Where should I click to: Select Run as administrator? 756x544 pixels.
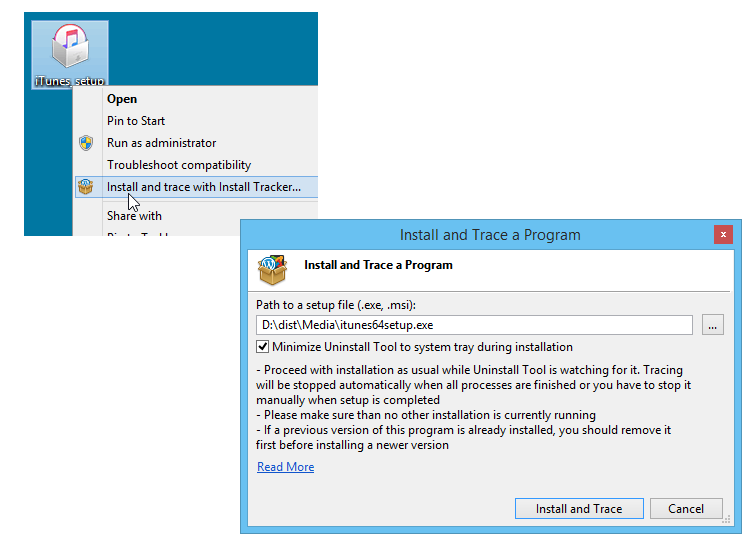click(162, 143)
